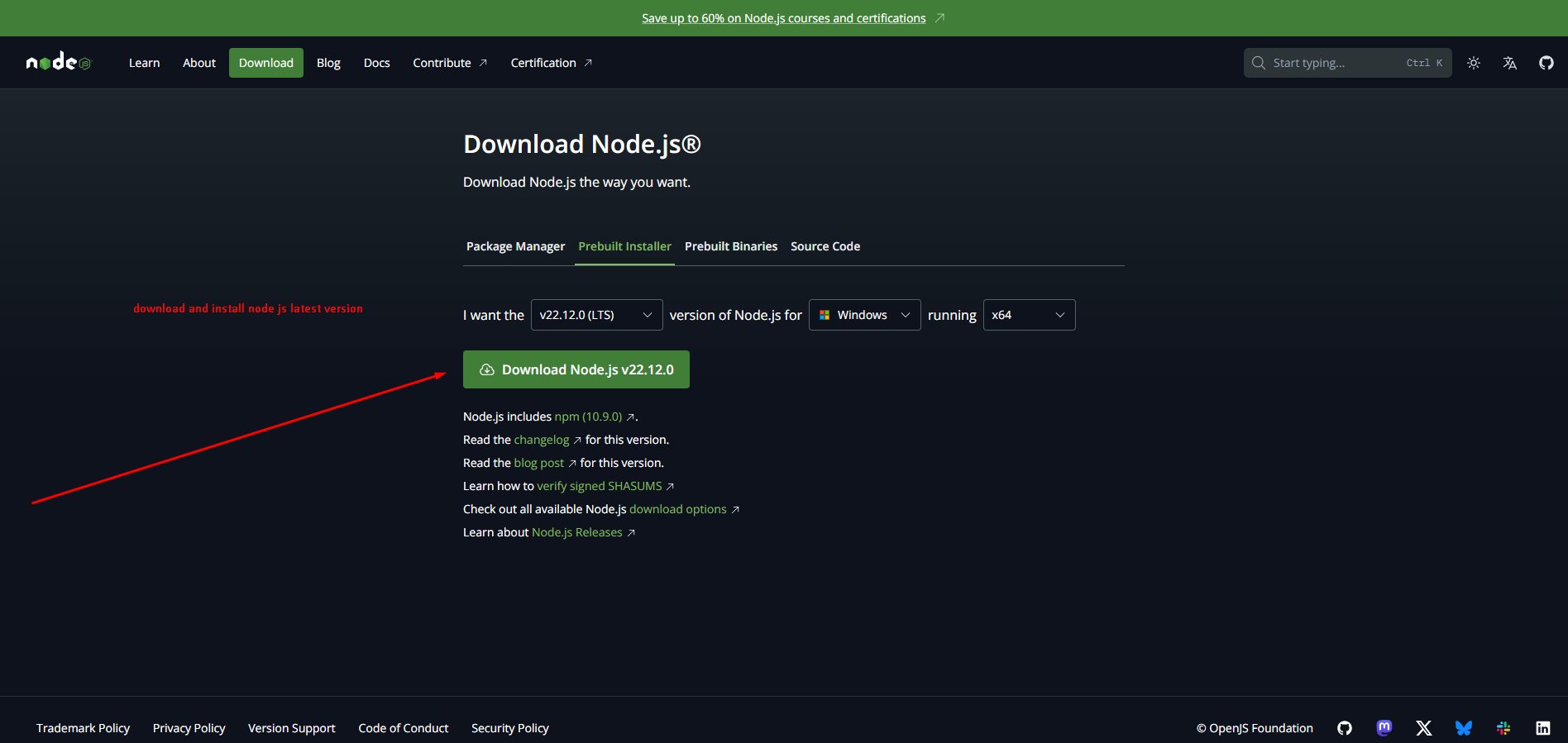The image size is (1568, 743).
Task: Expand the x64 architecture dropdown
Action: (1029, 315)
